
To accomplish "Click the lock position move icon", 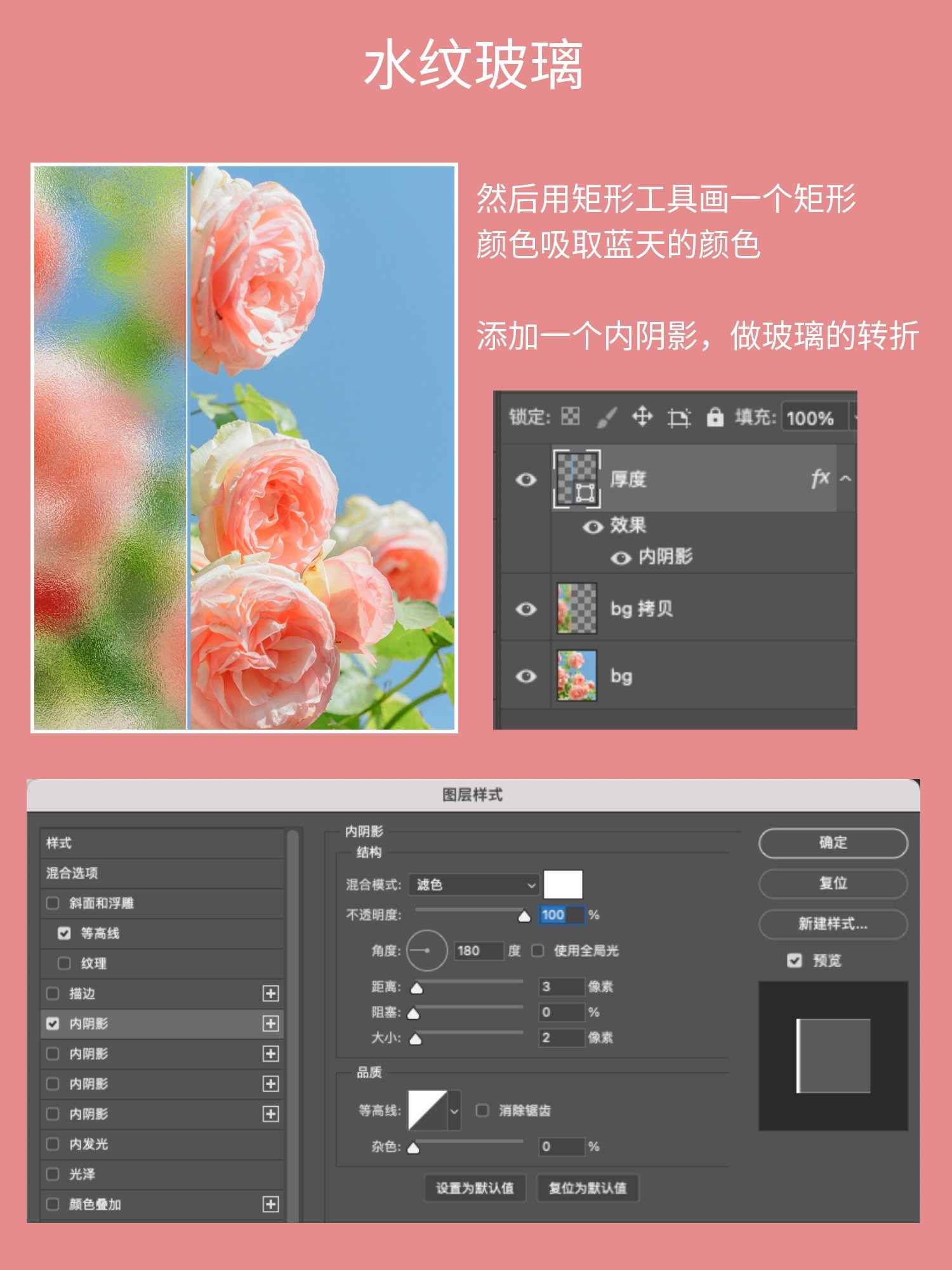I will pyautogui.click(x=642, y=417).
